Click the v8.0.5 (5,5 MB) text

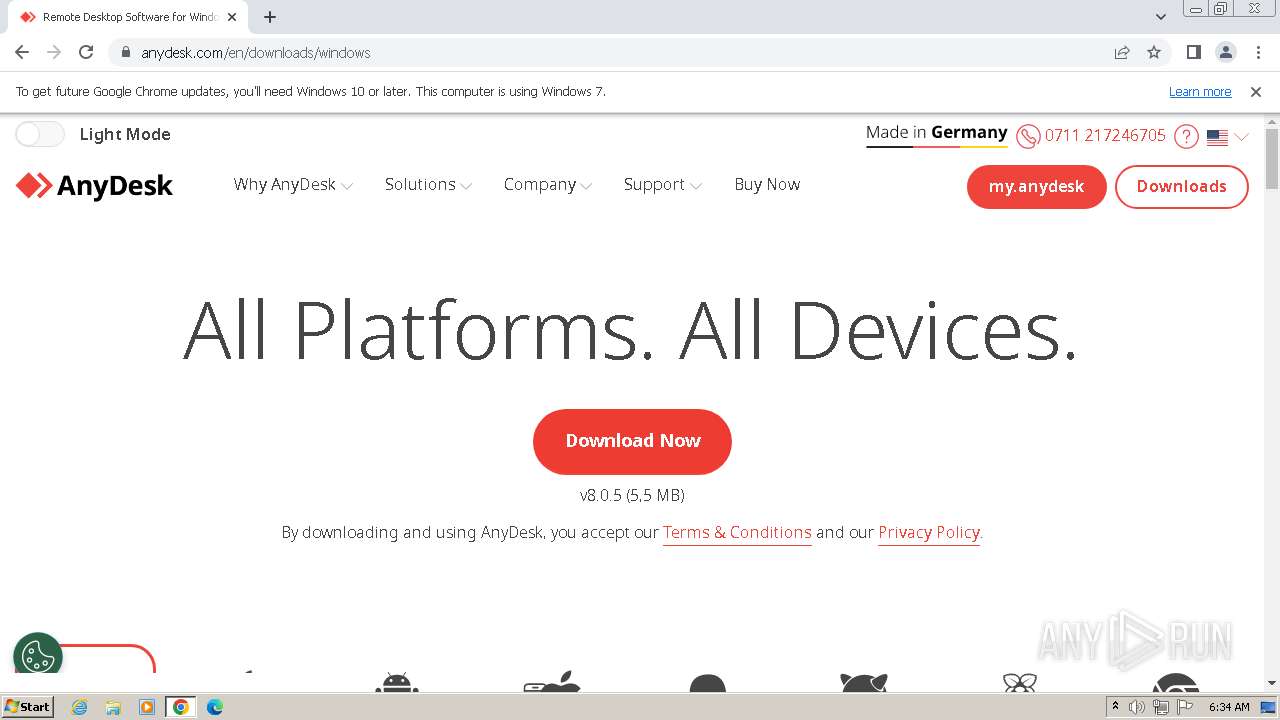632,495
